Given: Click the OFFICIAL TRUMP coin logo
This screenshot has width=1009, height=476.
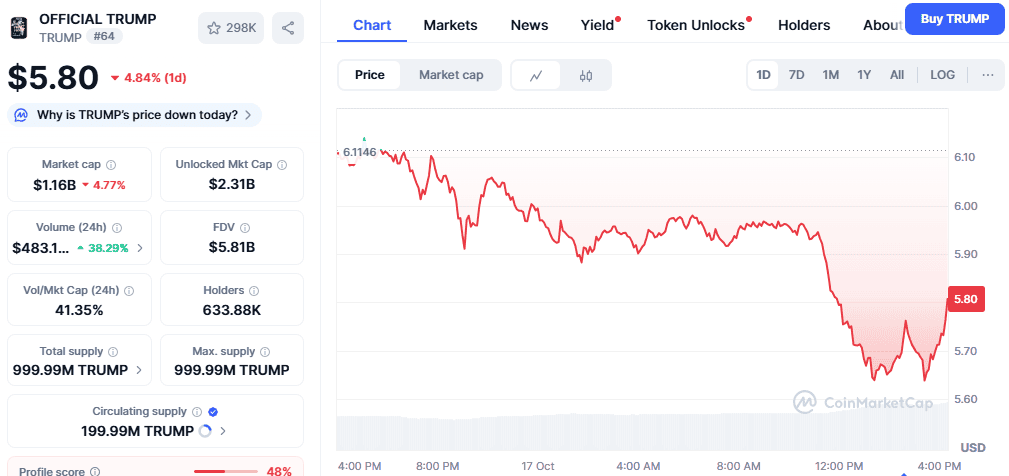Looking at the screenshot, I should click(x=19, y=27).
